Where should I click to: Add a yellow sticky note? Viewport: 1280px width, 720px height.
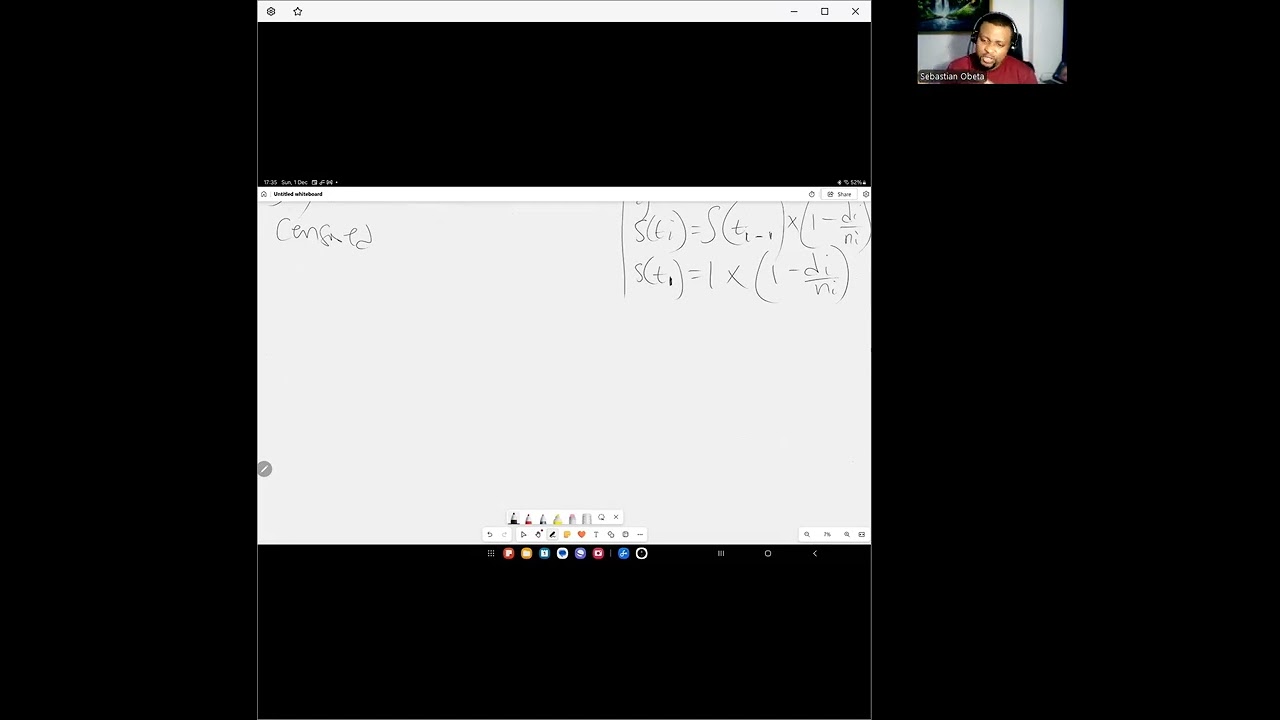(x=567, y=534)
